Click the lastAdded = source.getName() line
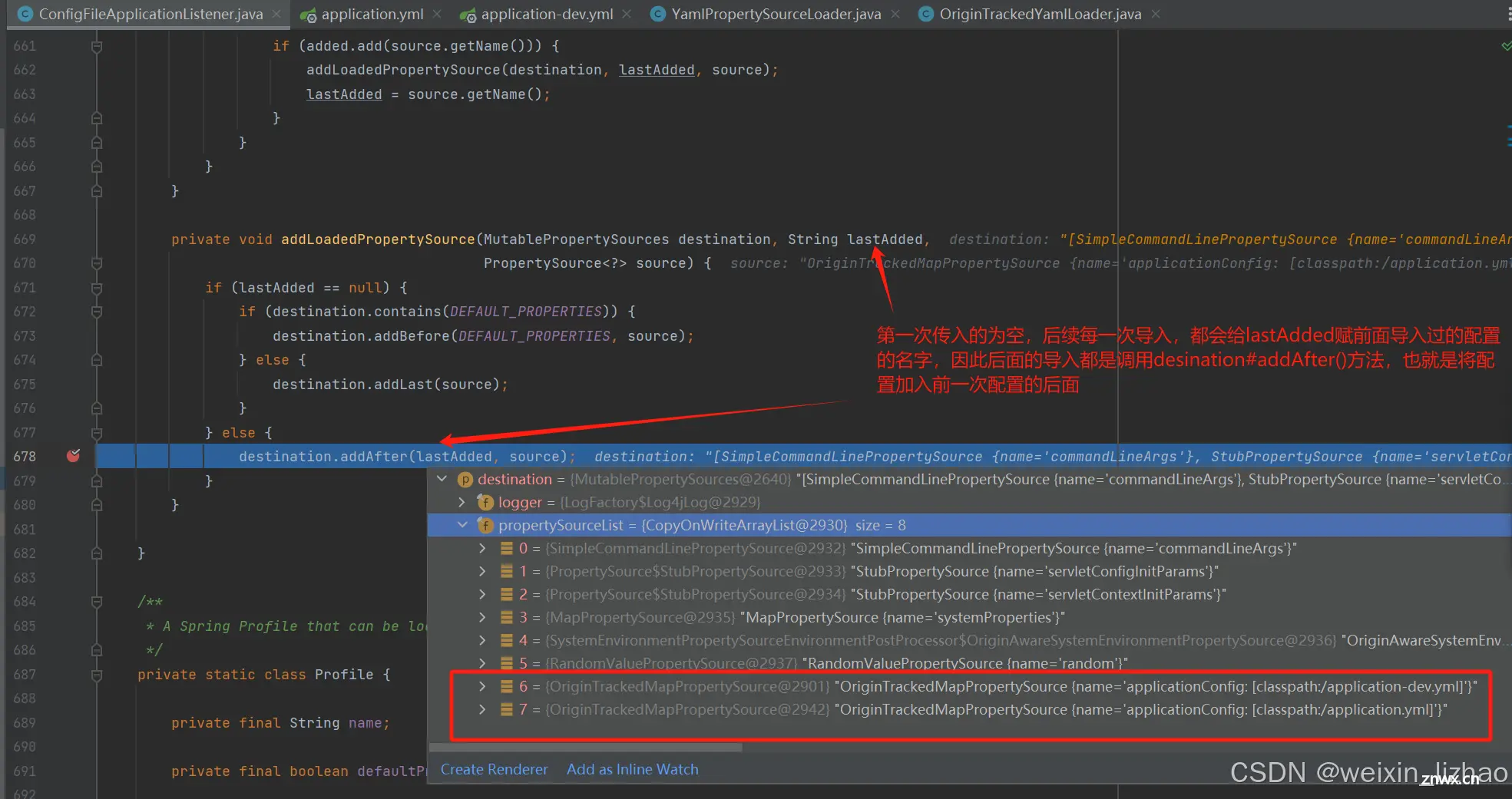This screenshot has width=1512, height=799. point(428,94)
